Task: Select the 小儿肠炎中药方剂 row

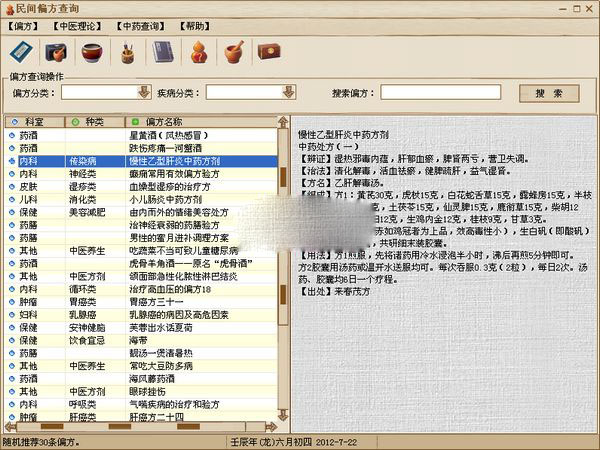Action: [179, 199]
